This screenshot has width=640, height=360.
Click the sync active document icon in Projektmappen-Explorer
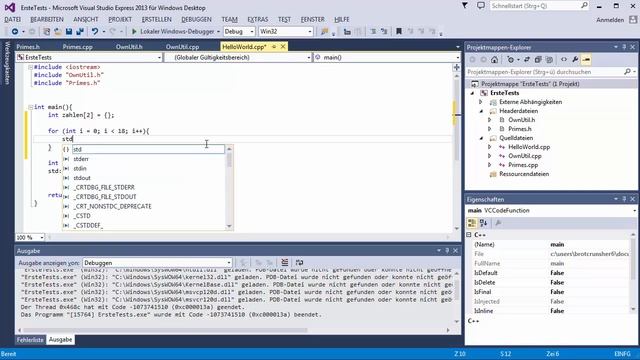(x=527, y=60)
